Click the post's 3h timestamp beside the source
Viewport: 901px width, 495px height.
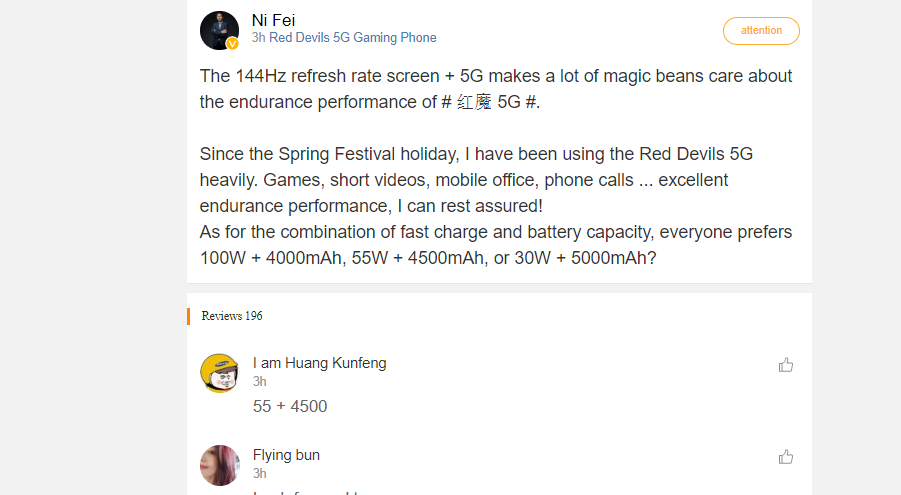258,38
